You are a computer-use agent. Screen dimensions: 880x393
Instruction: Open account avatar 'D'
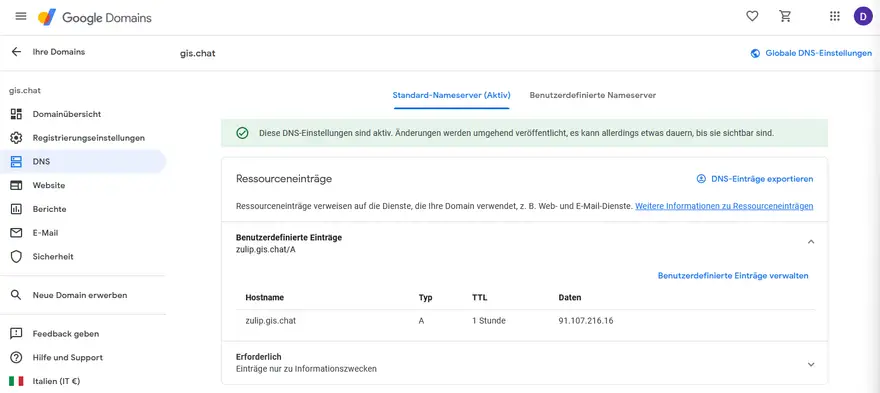(863, 16)
